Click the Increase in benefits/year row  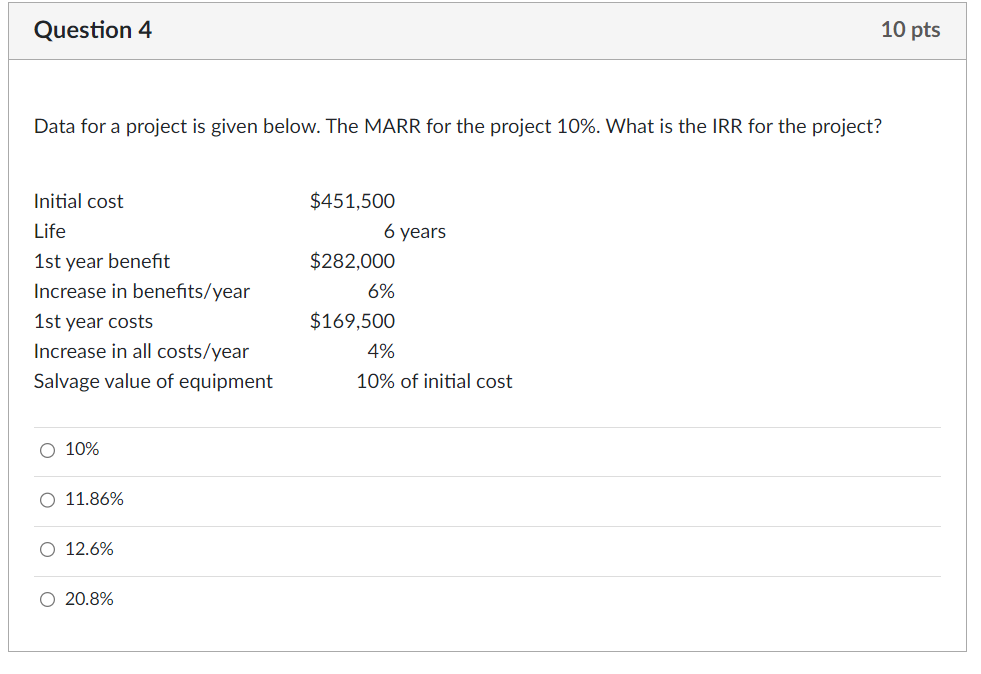141,291
